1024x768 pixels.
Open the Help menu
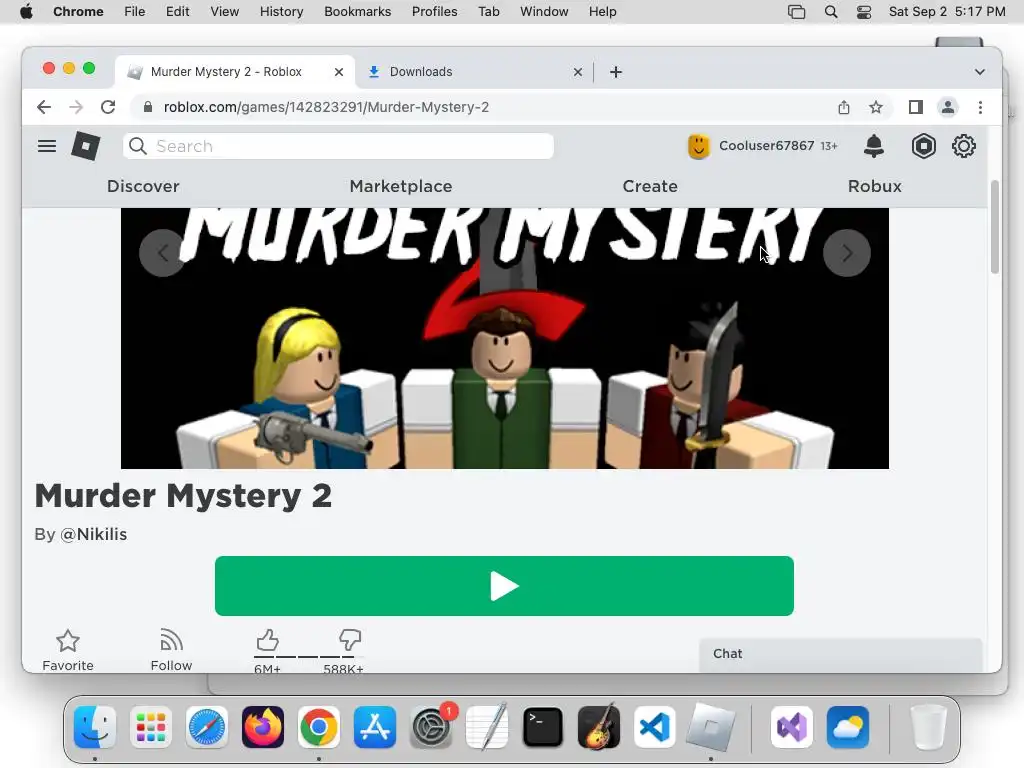602,12
